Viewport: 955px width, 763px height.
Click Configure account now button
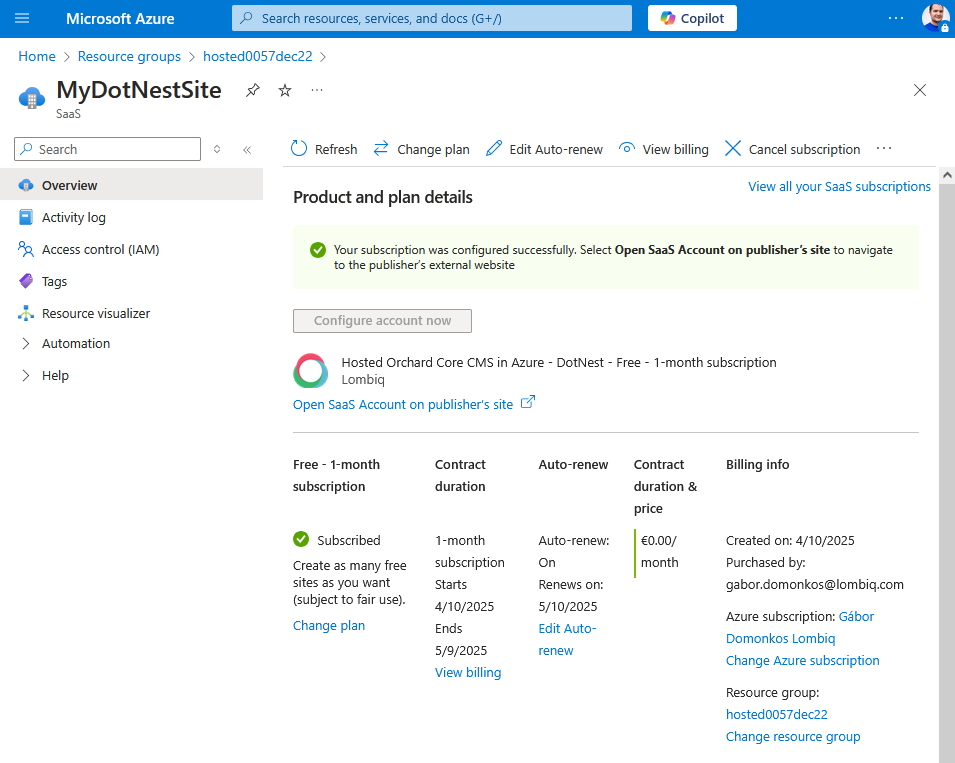(382, 321)
